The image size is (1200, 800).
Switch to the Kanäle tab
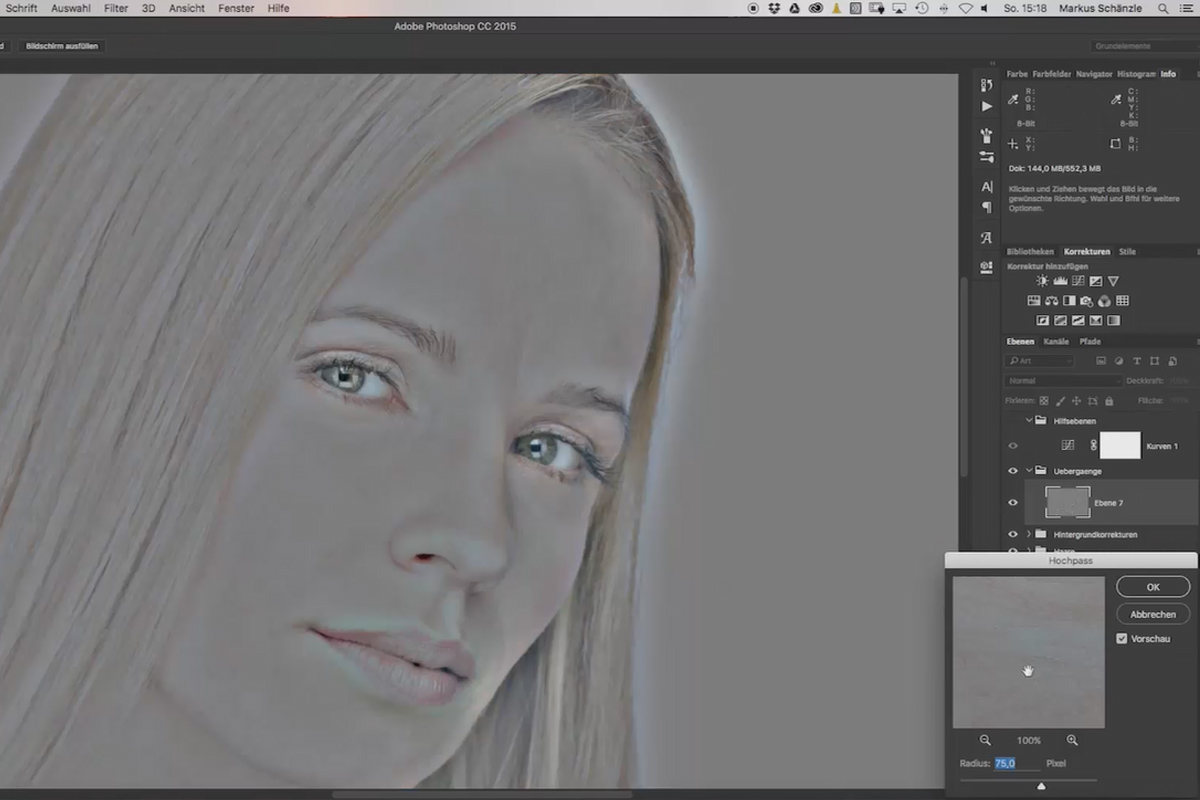[x=1056, y=341]
